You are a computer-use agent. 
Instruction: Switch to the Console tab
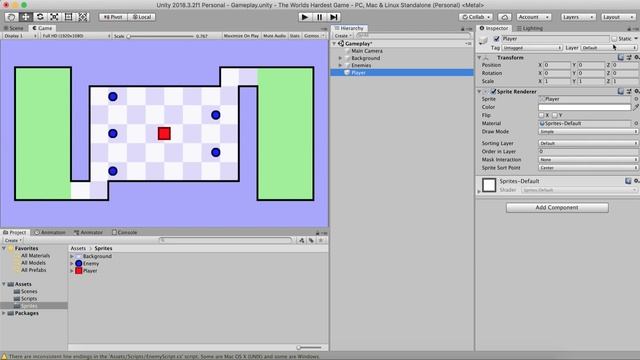pos(125,232)
